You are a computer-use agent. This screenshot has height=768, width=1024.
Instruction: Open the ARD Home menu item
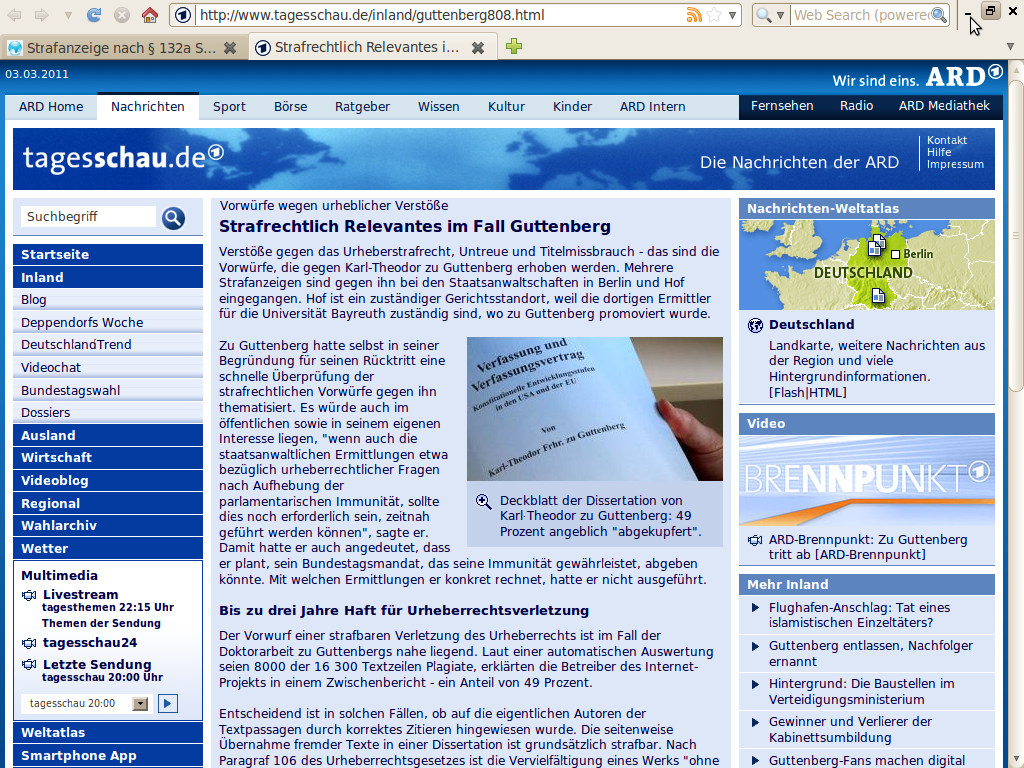51,106
